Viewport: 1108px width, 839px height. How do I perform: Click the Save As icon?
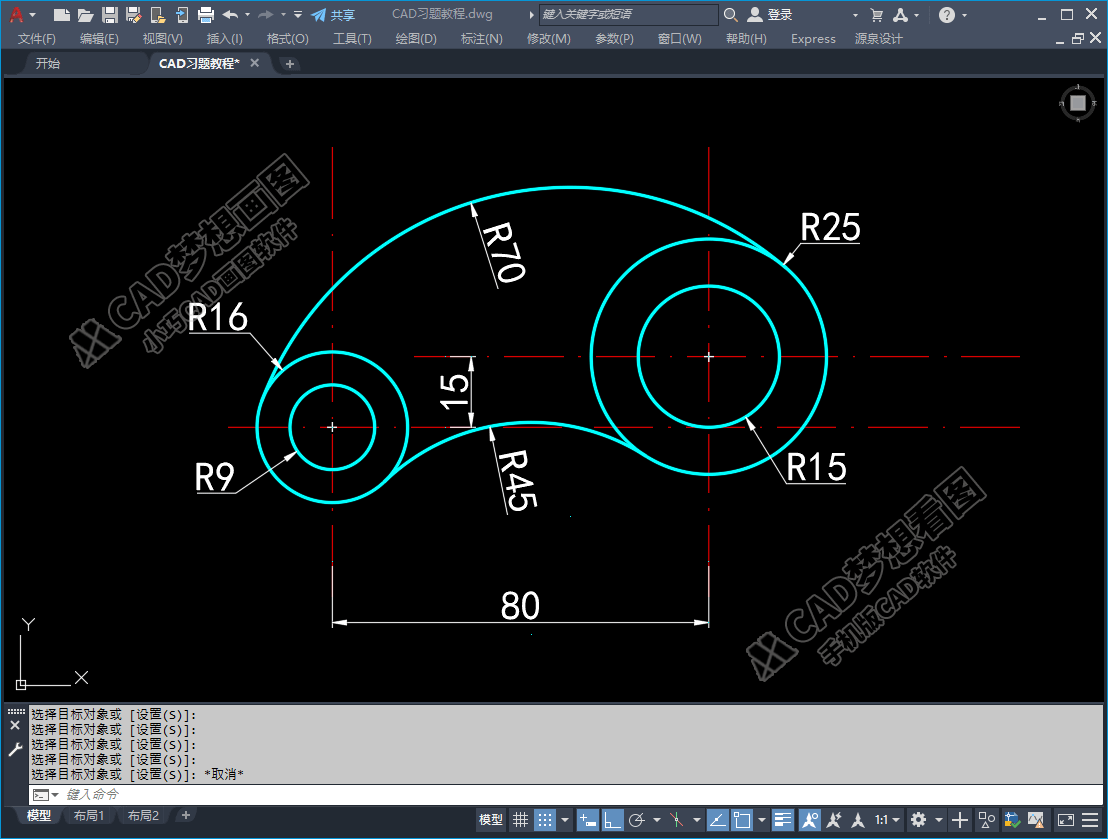tap(134, 14)
